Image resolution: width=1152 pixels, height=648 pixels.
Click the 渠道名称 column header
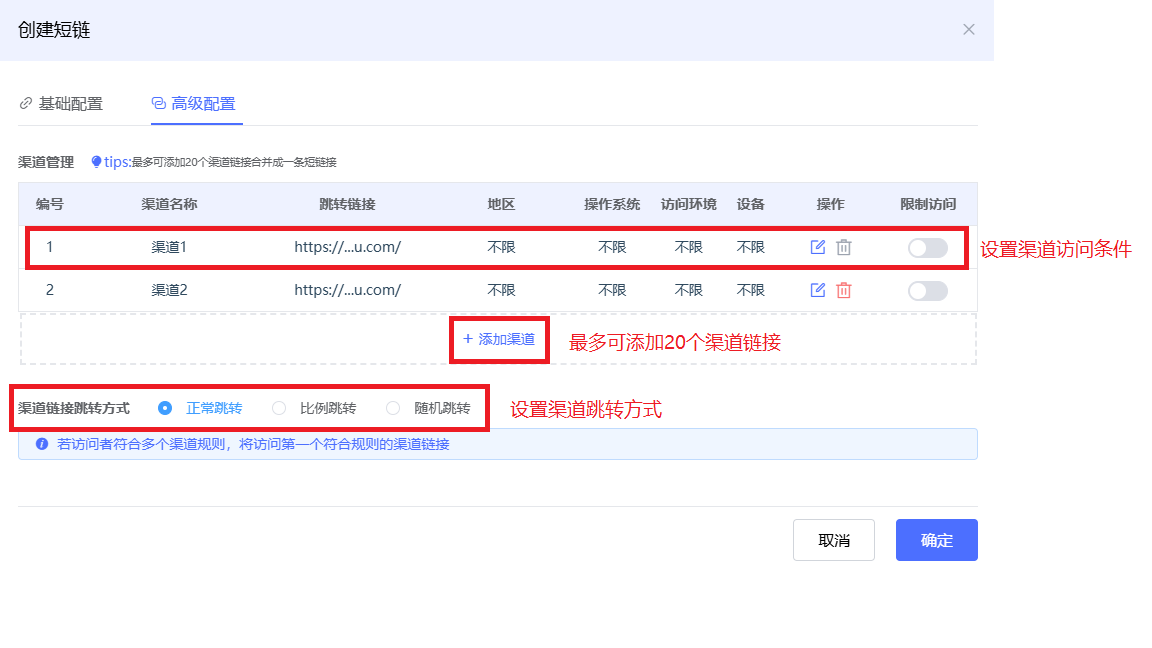[169, 204]
